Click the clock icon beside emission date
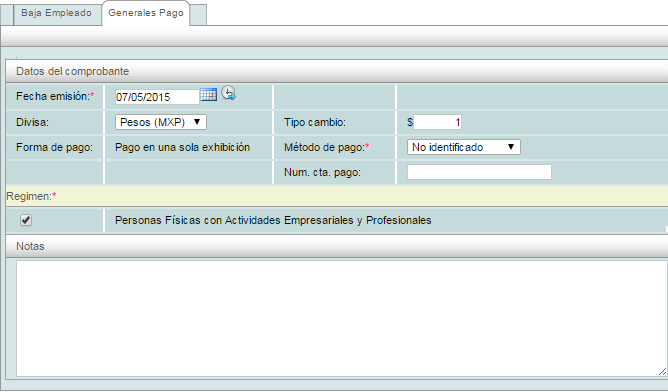This screenshot has width=668, height=392. pos(229,93)
